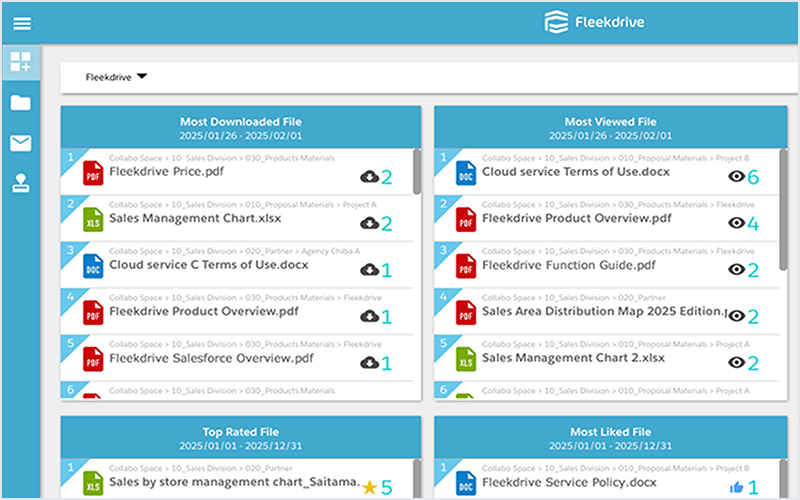Click eye icon for Cloud service Terms of Use.docx
This screenshot has height=500, width=800.
point(736,177)
